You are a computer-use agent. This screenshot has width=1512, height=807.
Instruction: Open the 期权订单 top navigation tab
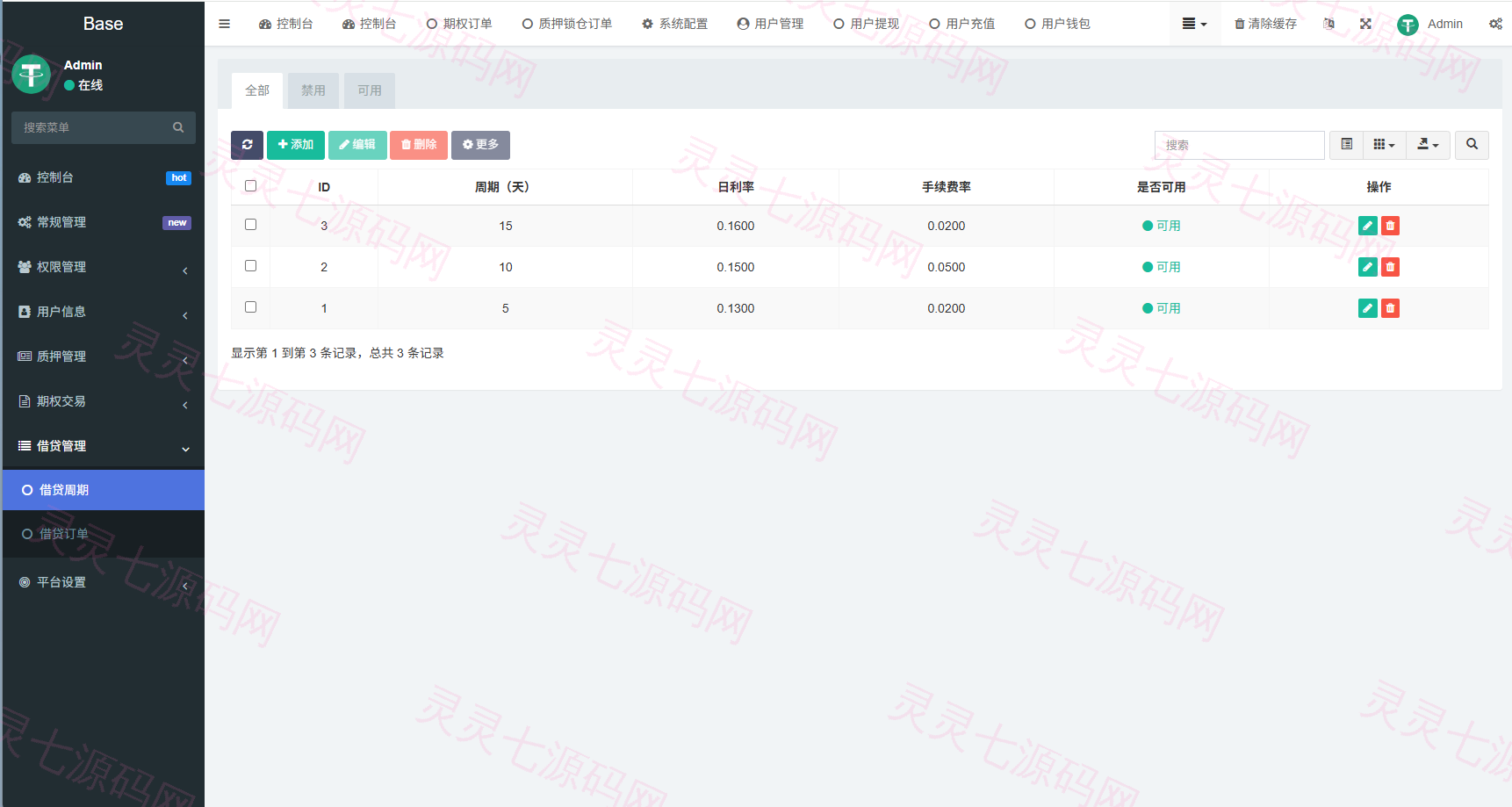pos(459,24)
